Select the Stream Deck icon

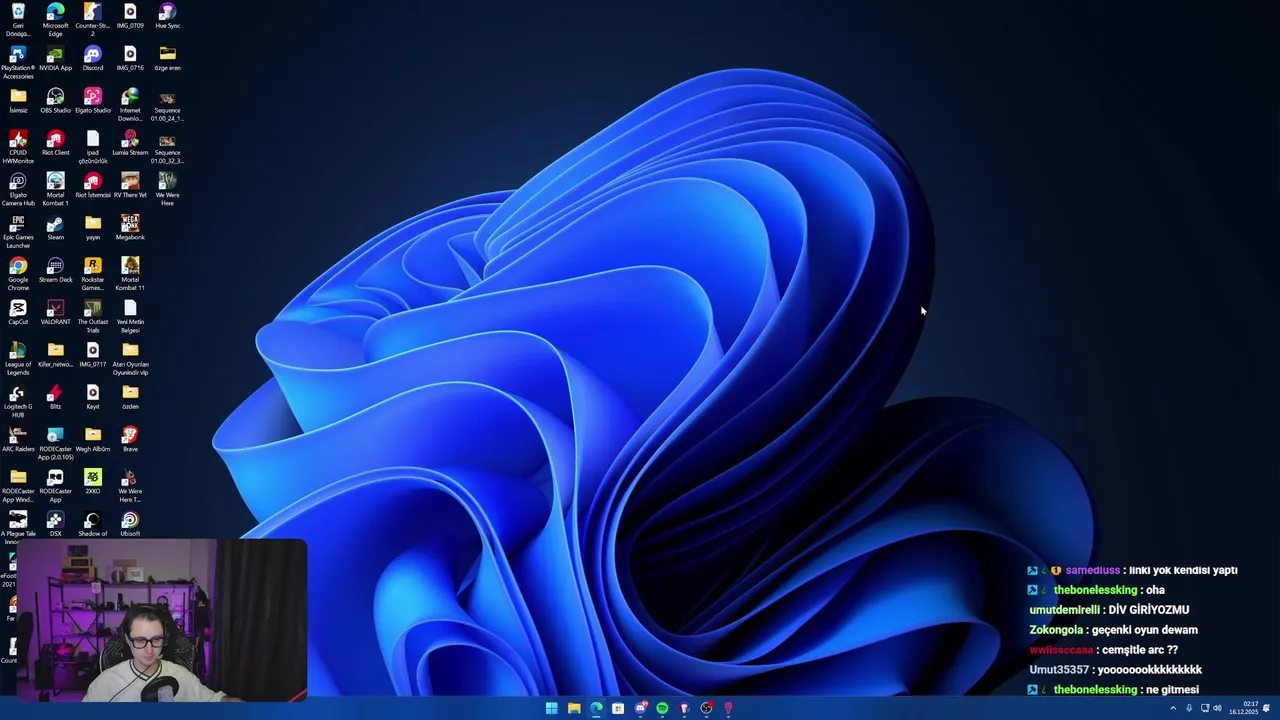tap(55, 270)
